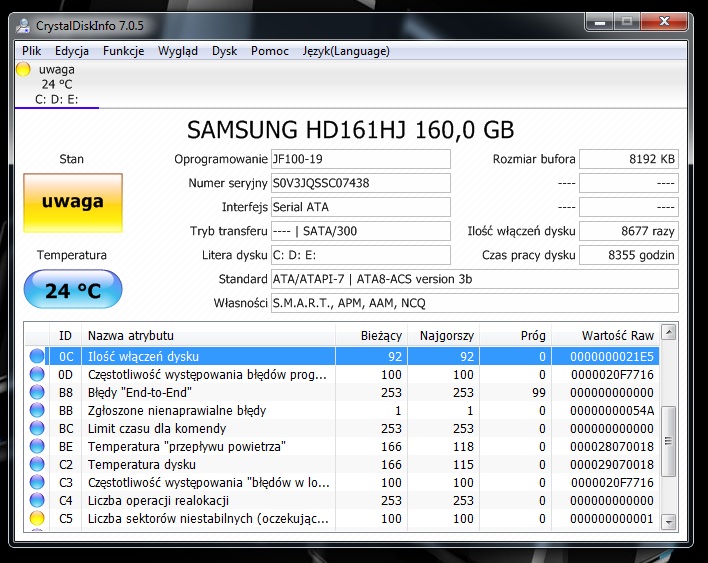Select row Liczba operacji realokacji
708x563 pixels.
click(342, 500)
